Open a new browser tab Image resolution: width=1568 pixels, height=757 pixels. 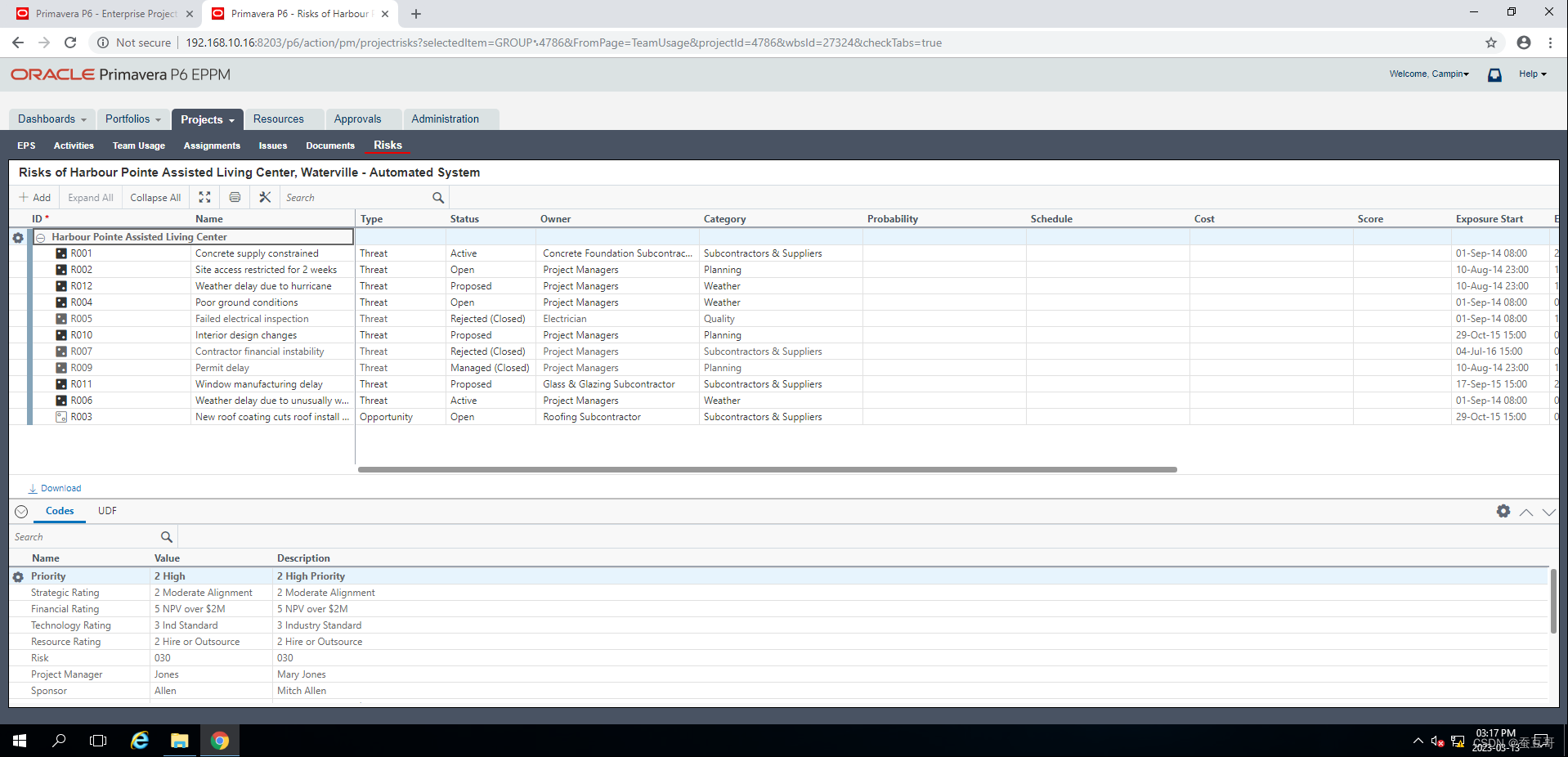416,14
